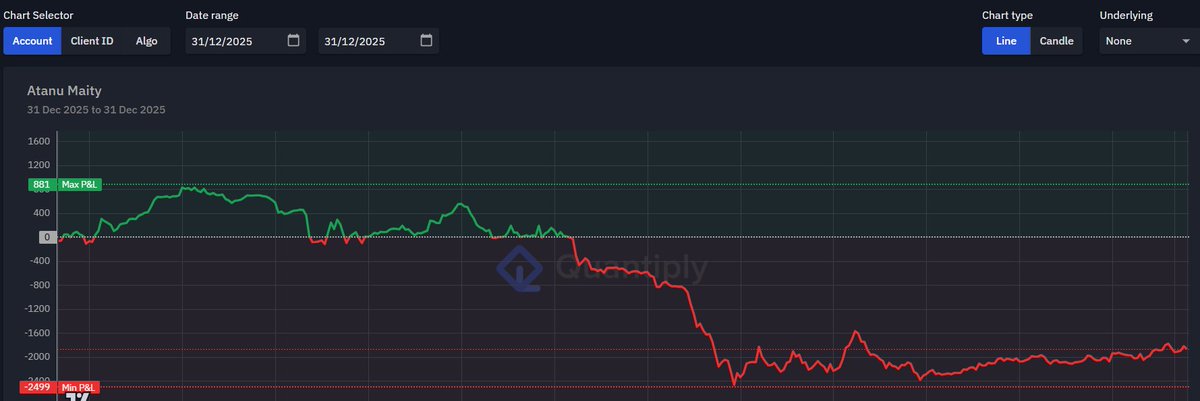Click the -2499 min value tag
Image resolution: width=1200 pixels, height=401 pixels.
(x=38, y=387)
